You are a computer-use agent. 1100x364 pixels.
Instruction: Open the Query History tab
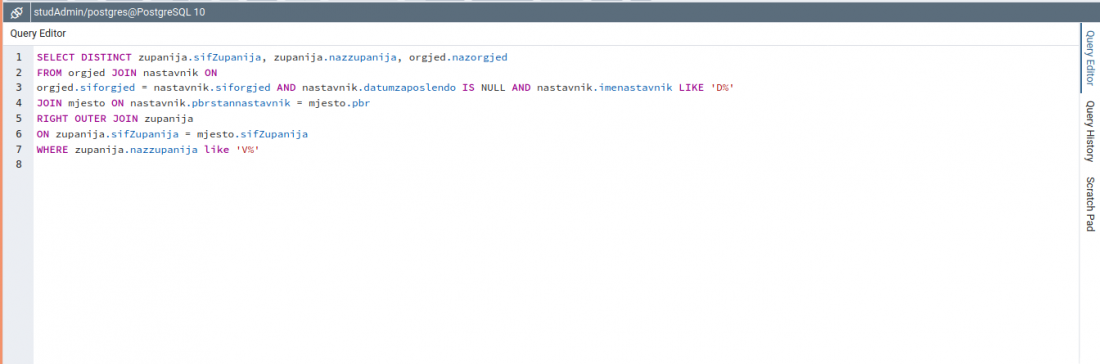[1089, 131]
